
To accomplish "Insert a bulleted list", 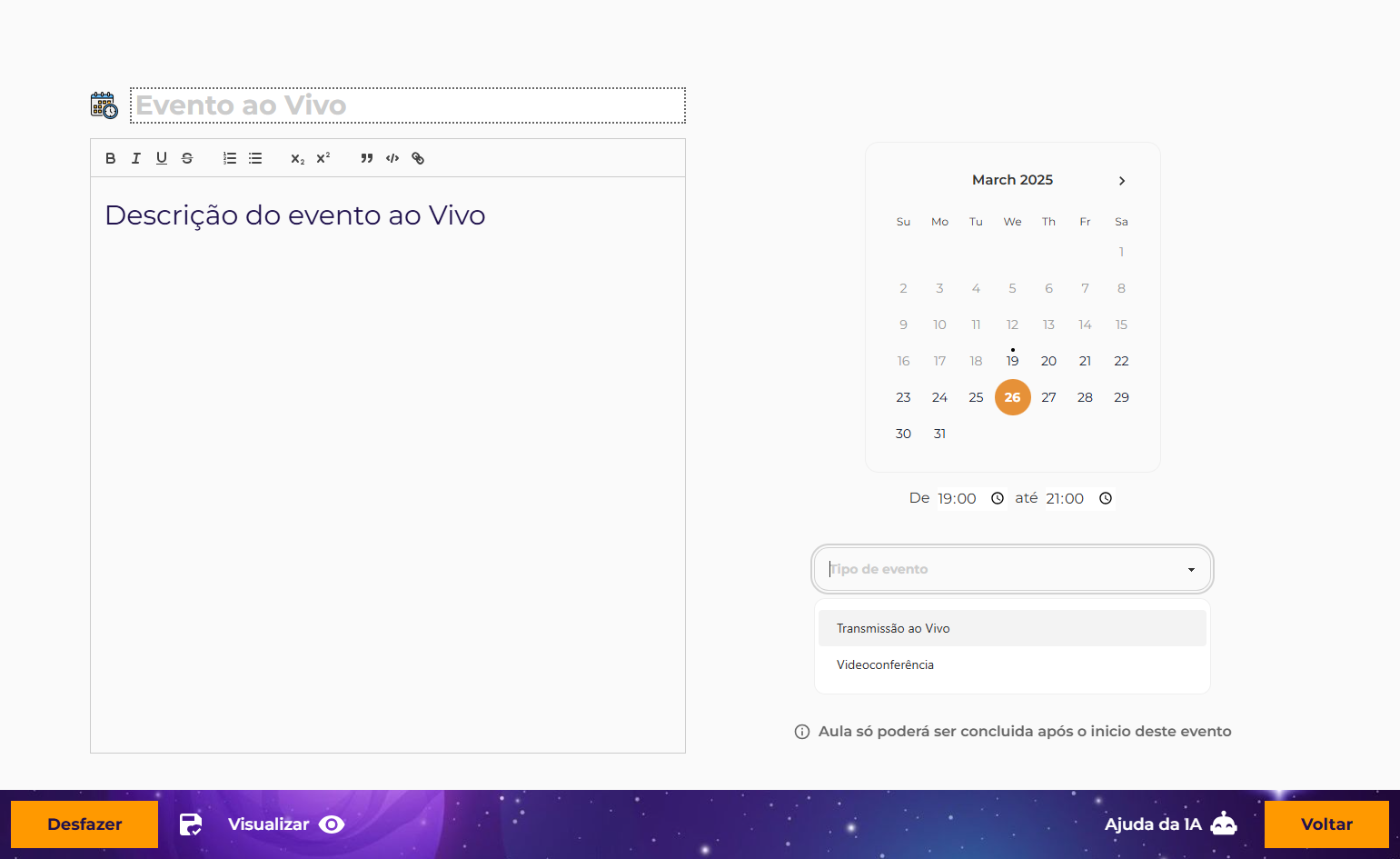I will pos(255,158).
